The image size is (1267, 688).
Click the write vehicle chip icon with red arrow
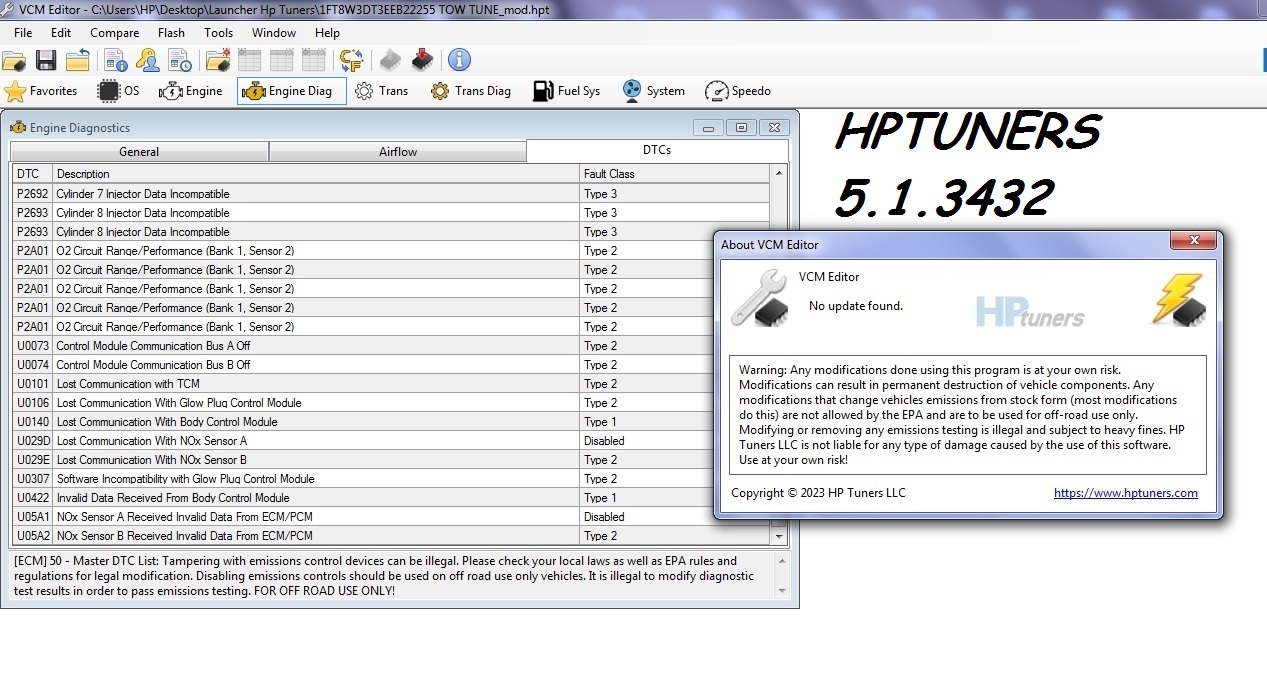(422, 60)
